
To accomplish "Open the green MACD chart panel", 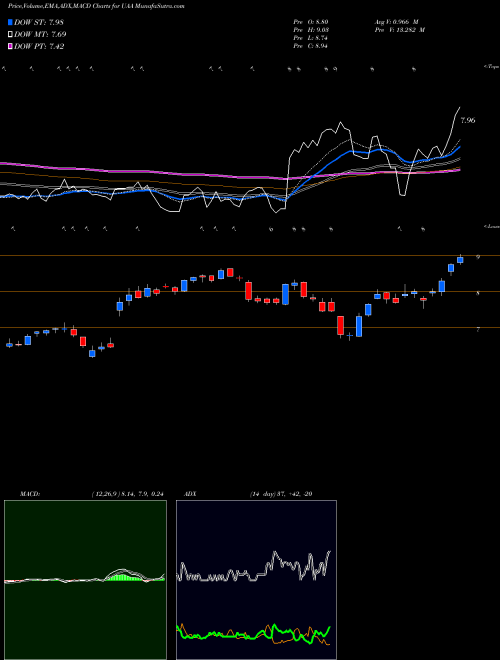I will [x=85, y=580].
